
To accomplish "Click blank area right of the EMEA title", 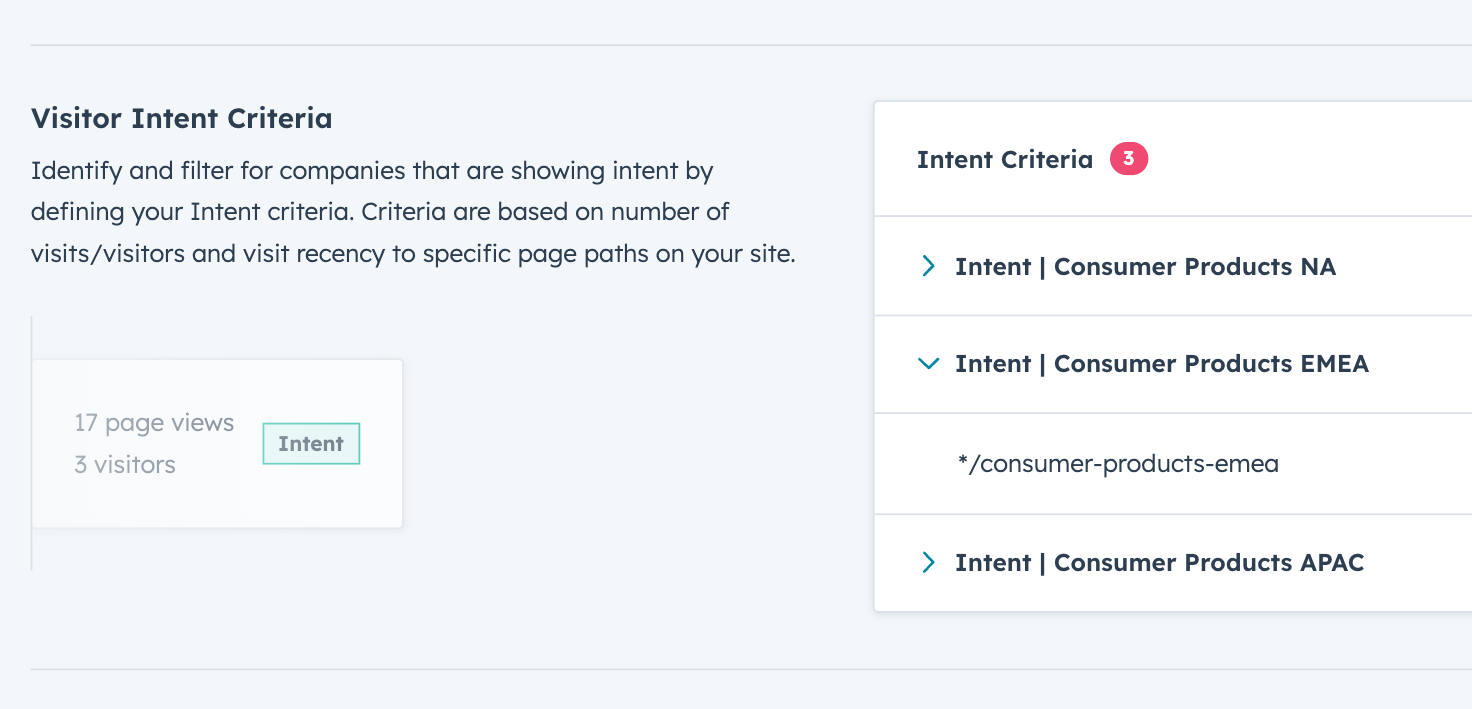I will [1420, 364].
